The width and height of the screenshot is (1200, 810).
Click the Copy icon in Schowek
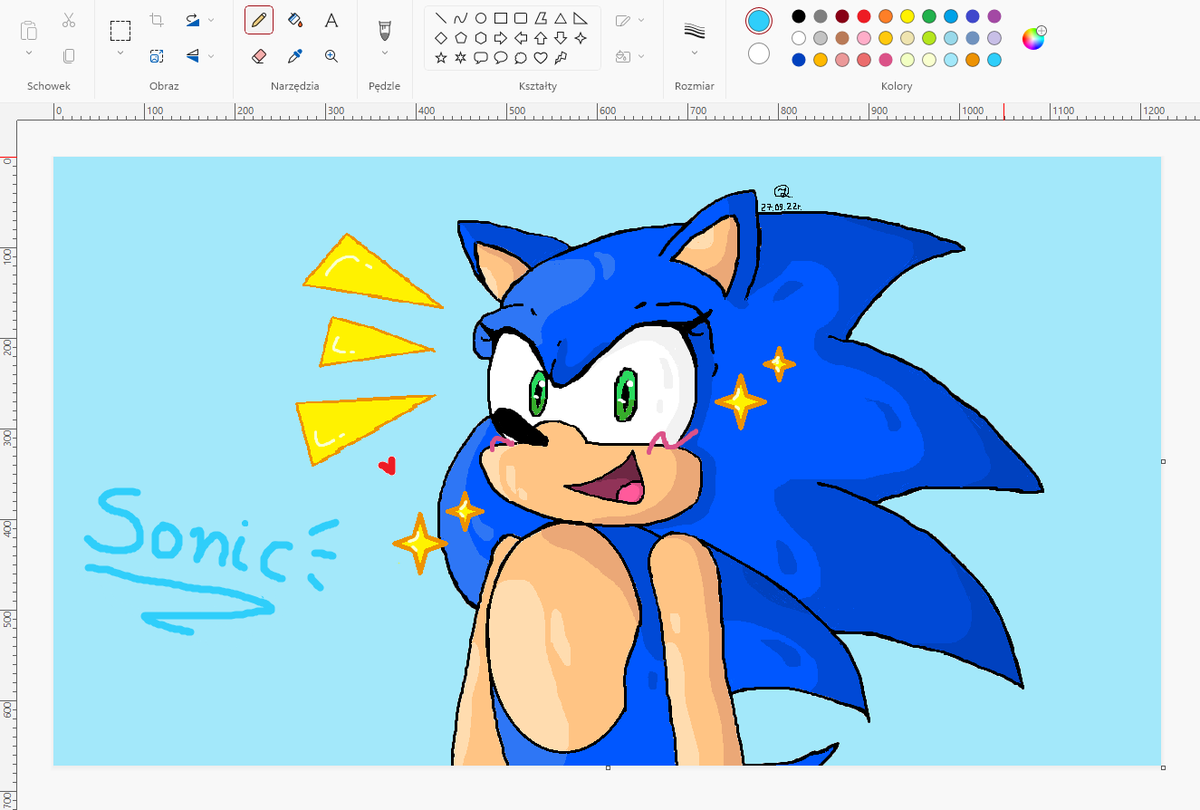(x=68, y=56)
